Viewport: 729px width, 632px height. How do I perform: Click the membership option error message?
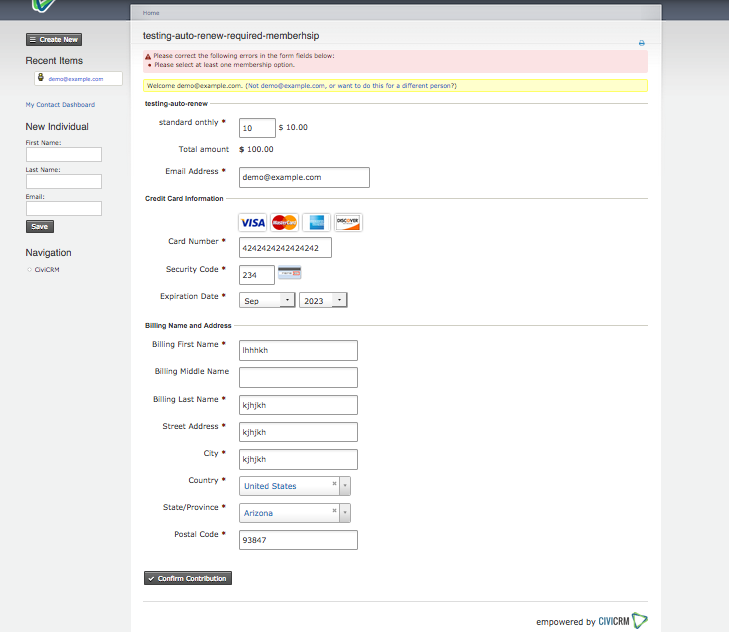pyautogui.click(x=225, y=65)
